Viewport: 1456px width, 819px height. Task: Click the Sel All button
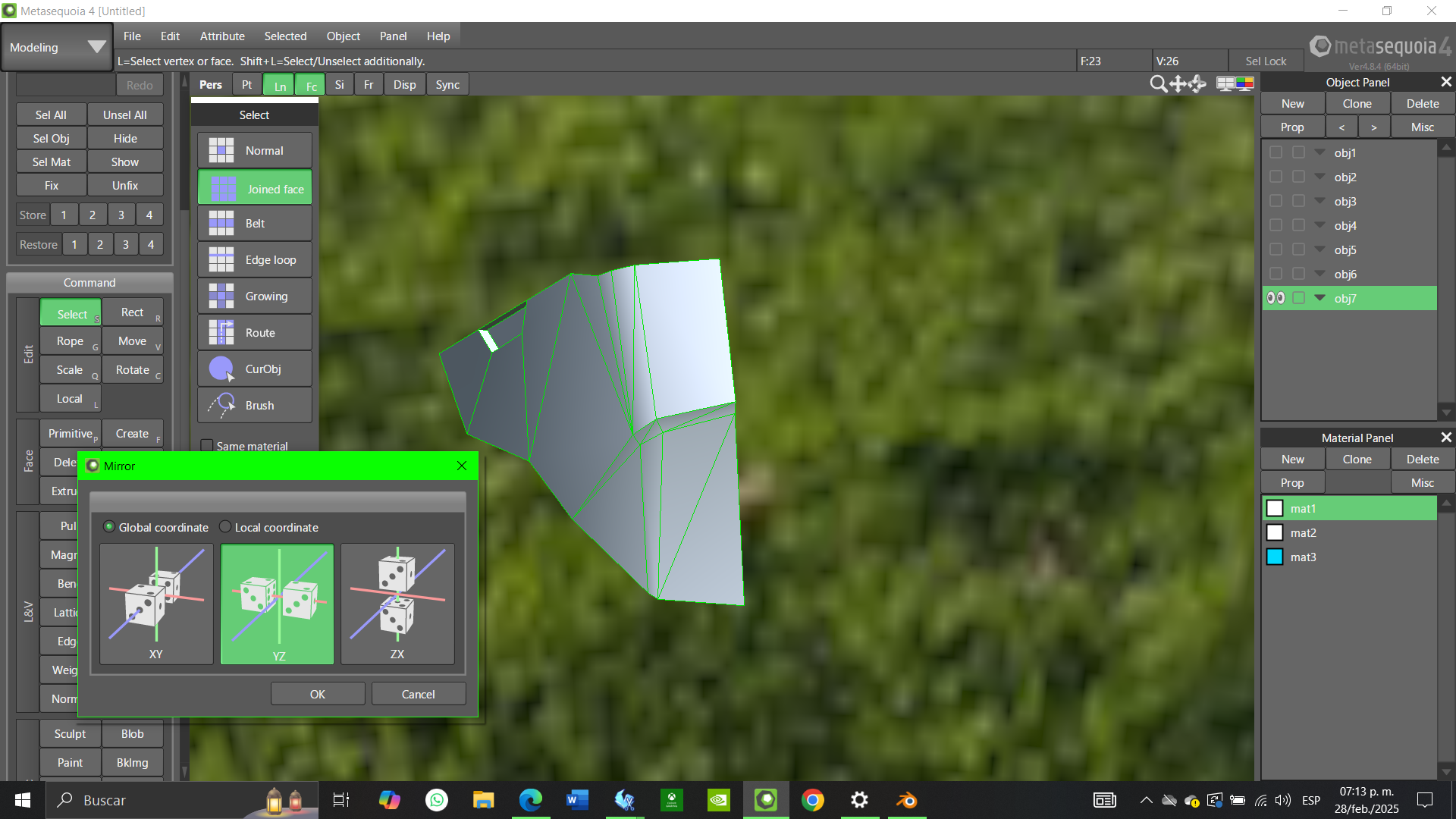click(x=51, y=115)
